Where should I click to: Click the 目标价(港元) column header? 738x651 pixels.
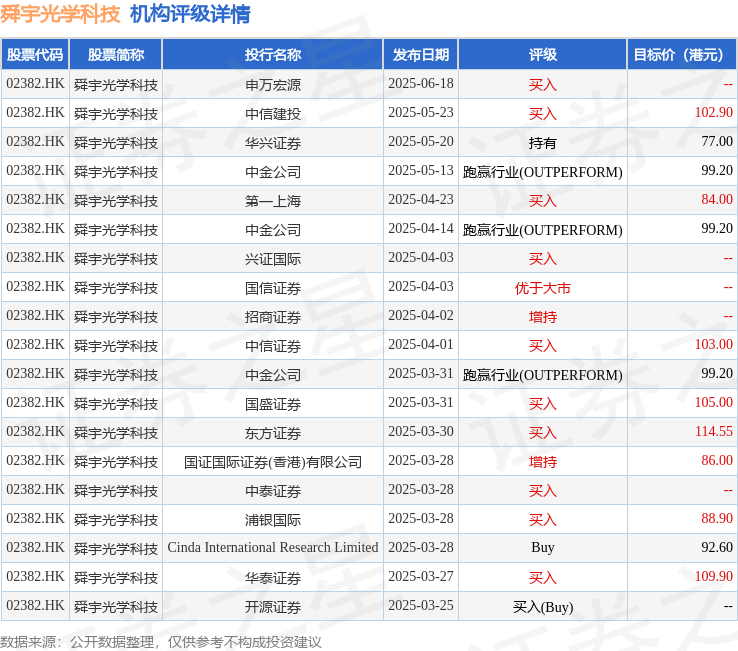pos(682,55)
